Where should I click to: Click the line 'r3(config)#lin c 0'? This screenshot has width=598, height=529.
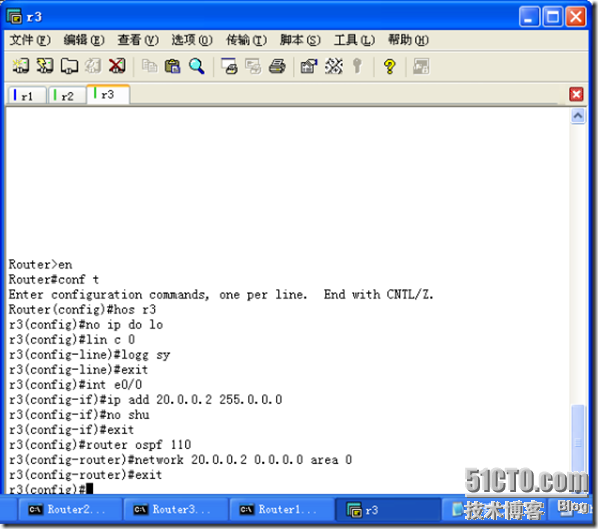(x=72, y=339)
